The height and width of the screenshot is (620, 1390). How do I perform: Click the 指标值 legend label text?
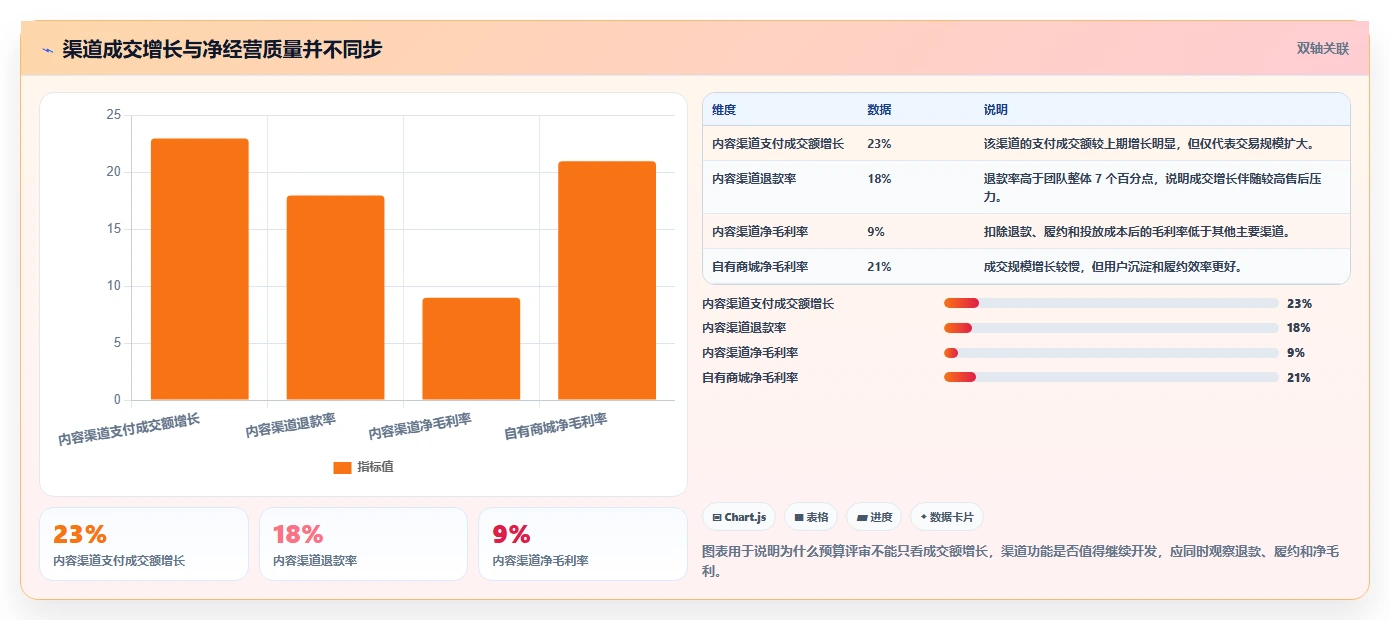pyautogui.click(x=376, y=467)
